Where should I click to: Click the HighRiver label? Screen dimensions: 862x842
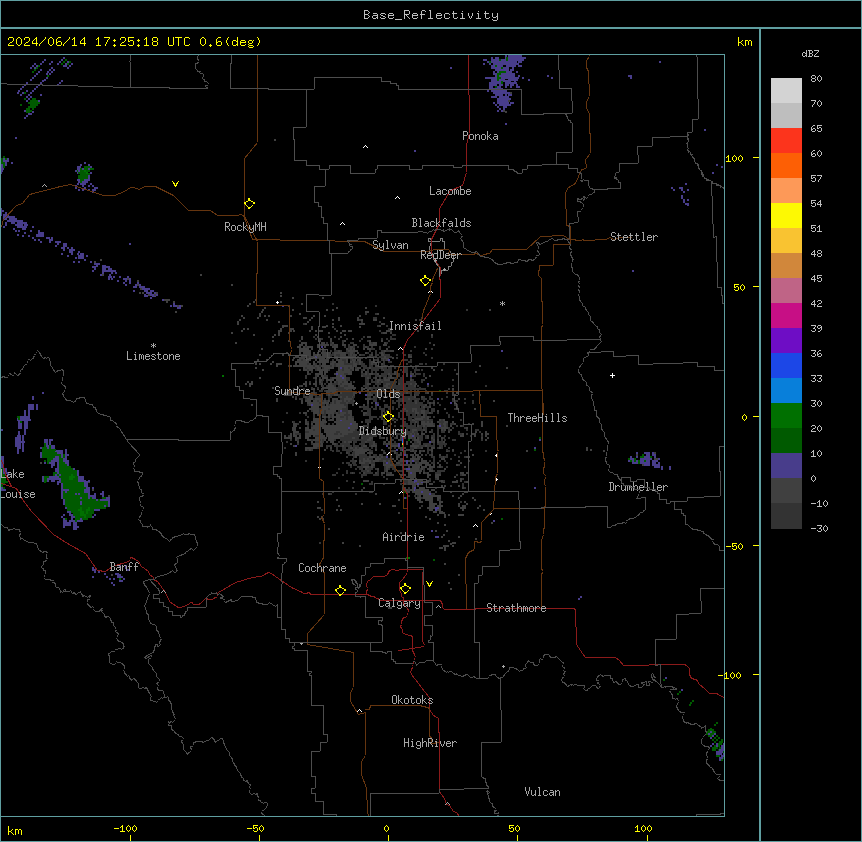[x=430, y=743]
